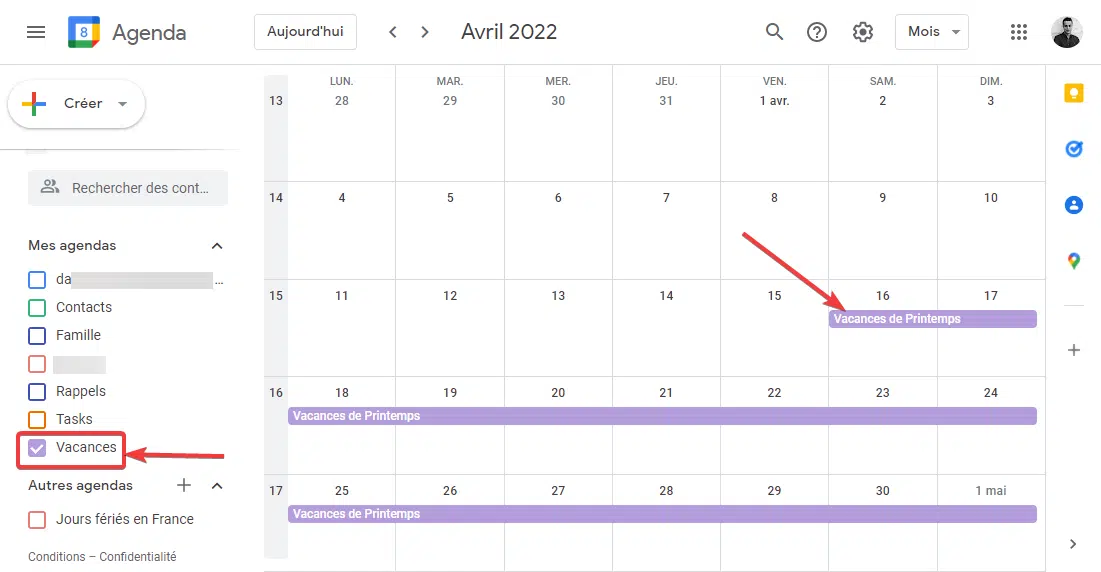Go to the next month
The height and width of the screenshot is (572, 1101).
coord(424,32)
